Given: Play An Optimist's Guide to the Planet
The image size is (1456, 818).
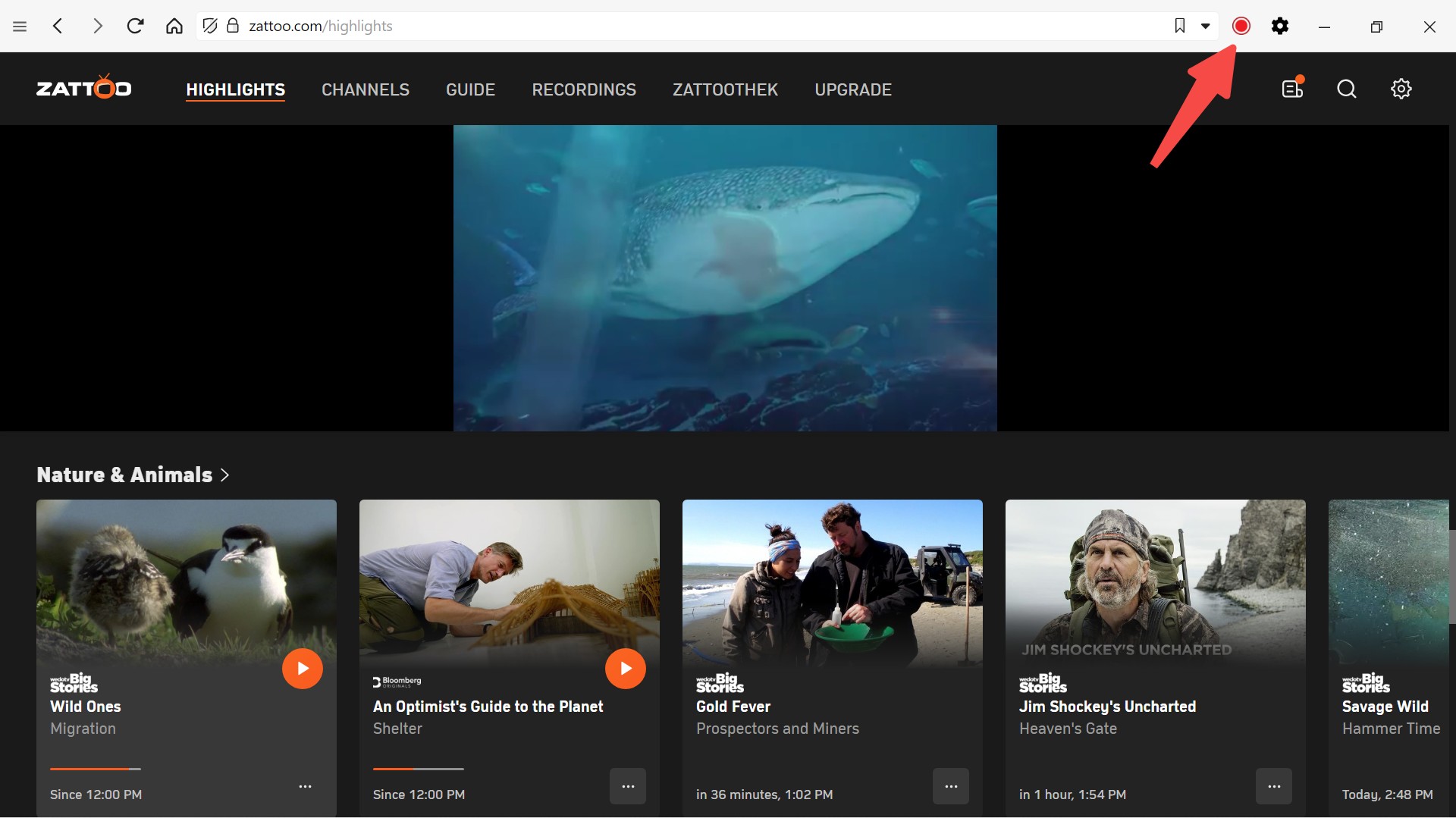Looking at the screenshot, I should [x=626, y=669].
